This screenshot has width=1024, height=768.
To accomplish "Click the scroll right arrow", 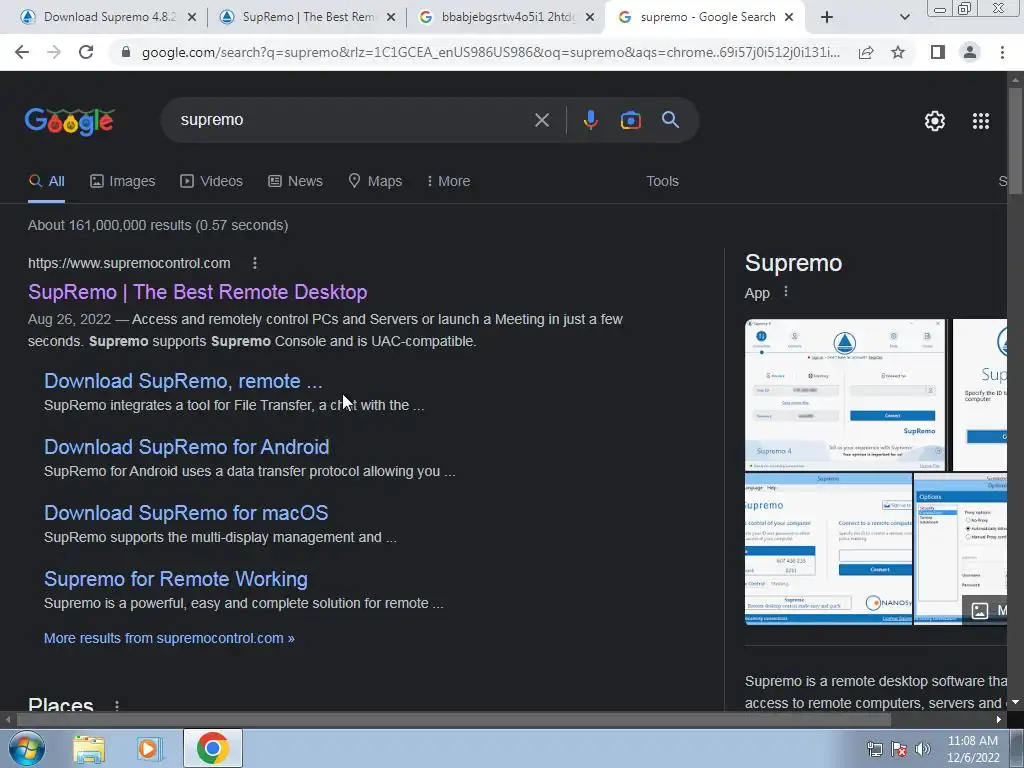I will click(999, 720).
